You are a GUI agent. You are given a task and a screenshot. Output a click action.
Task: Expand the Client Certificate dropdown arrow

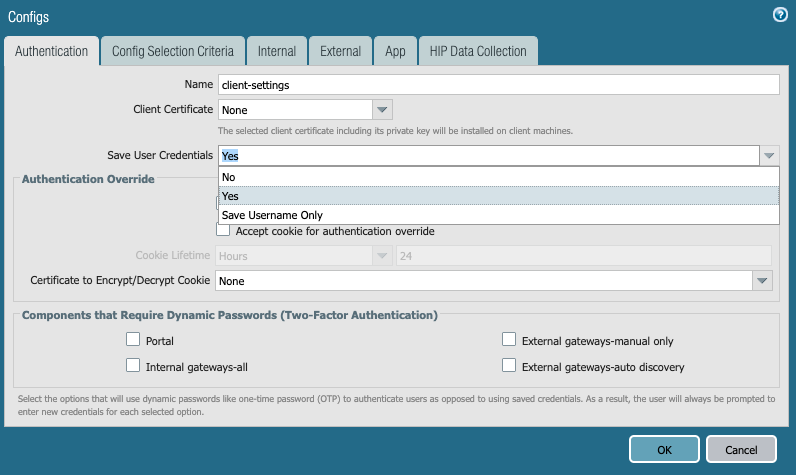[383, 109]
